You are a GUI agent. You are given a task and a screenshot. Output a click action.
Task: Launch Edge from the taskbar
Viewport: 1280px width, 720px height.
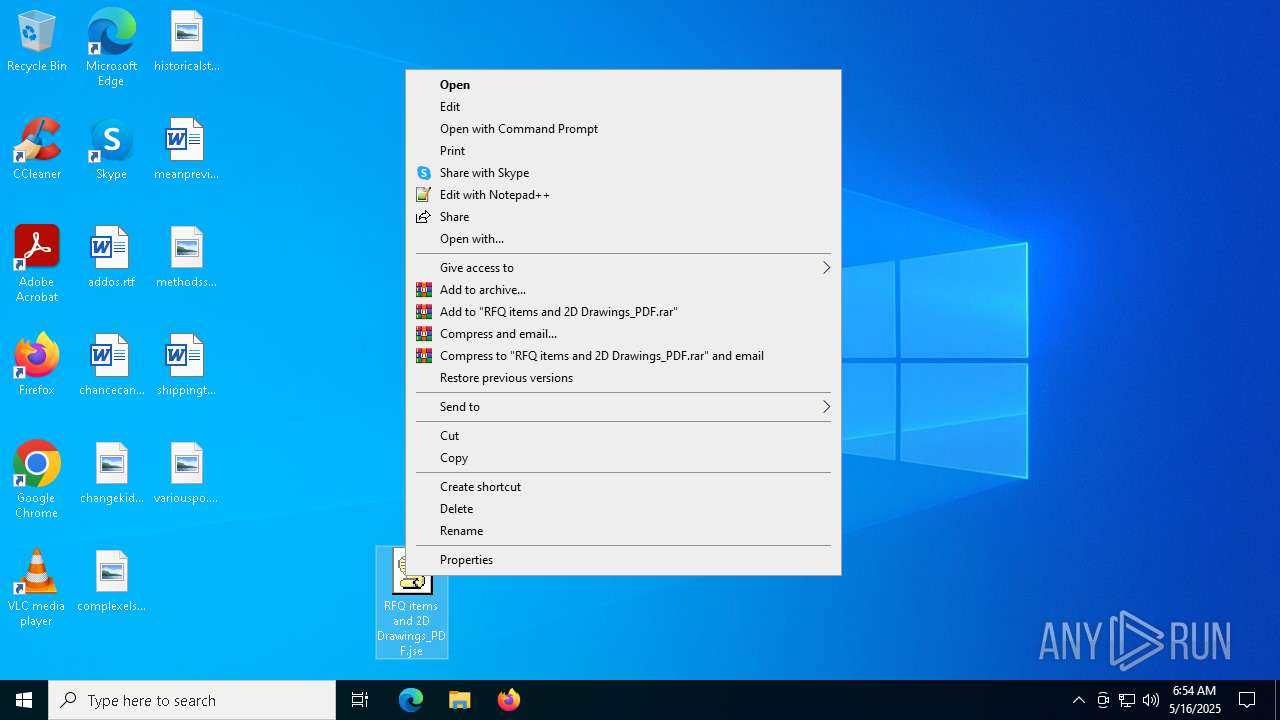411,700
